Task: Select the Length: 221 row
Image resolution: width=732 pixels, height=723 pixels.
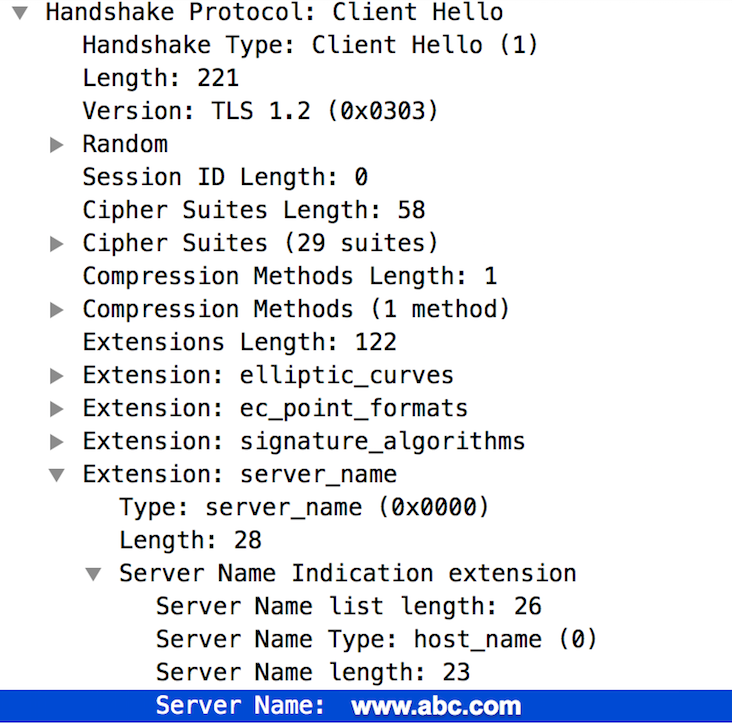Action: tap(160, 78)
